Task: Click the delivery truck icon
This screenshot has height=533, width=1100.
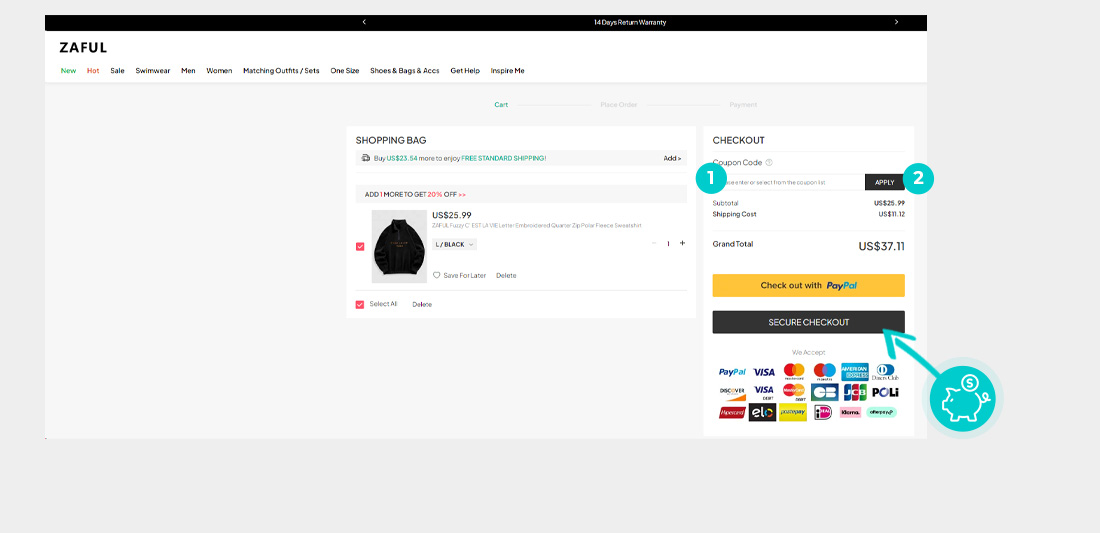Action: click(365, 158)
